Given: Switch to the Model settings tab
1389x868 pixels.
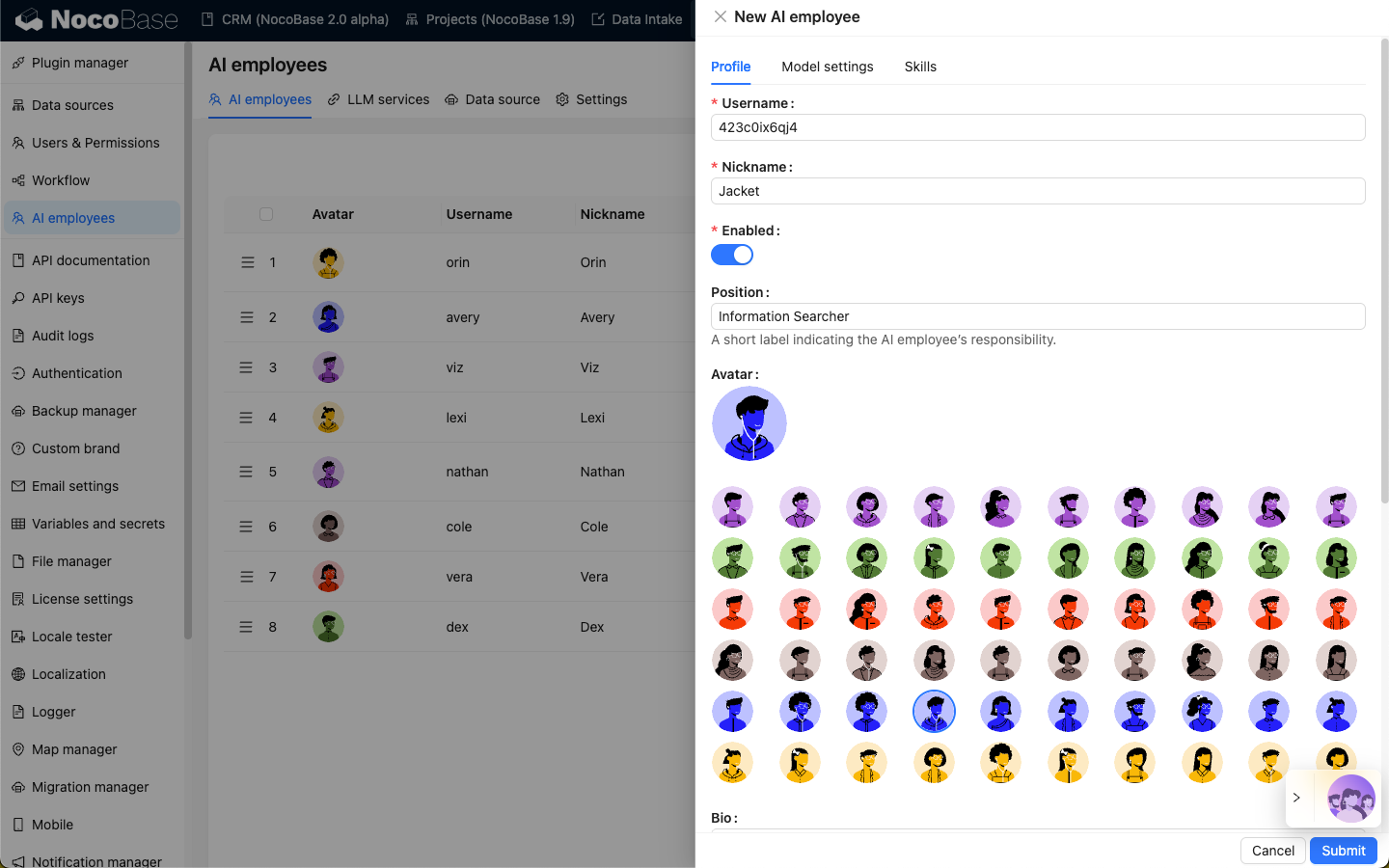Looking at the screenshot, I should tap(827, 67).
